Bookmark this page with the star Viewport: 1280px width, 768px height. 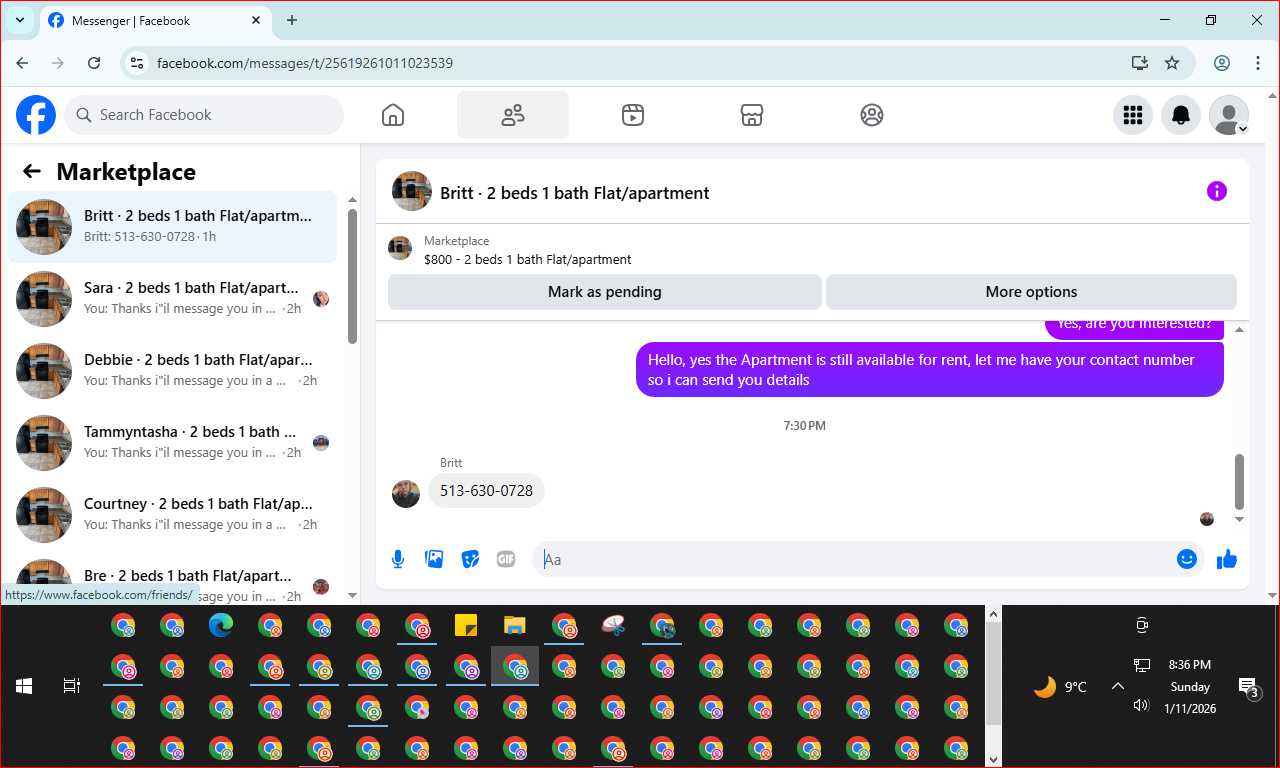1172,63
